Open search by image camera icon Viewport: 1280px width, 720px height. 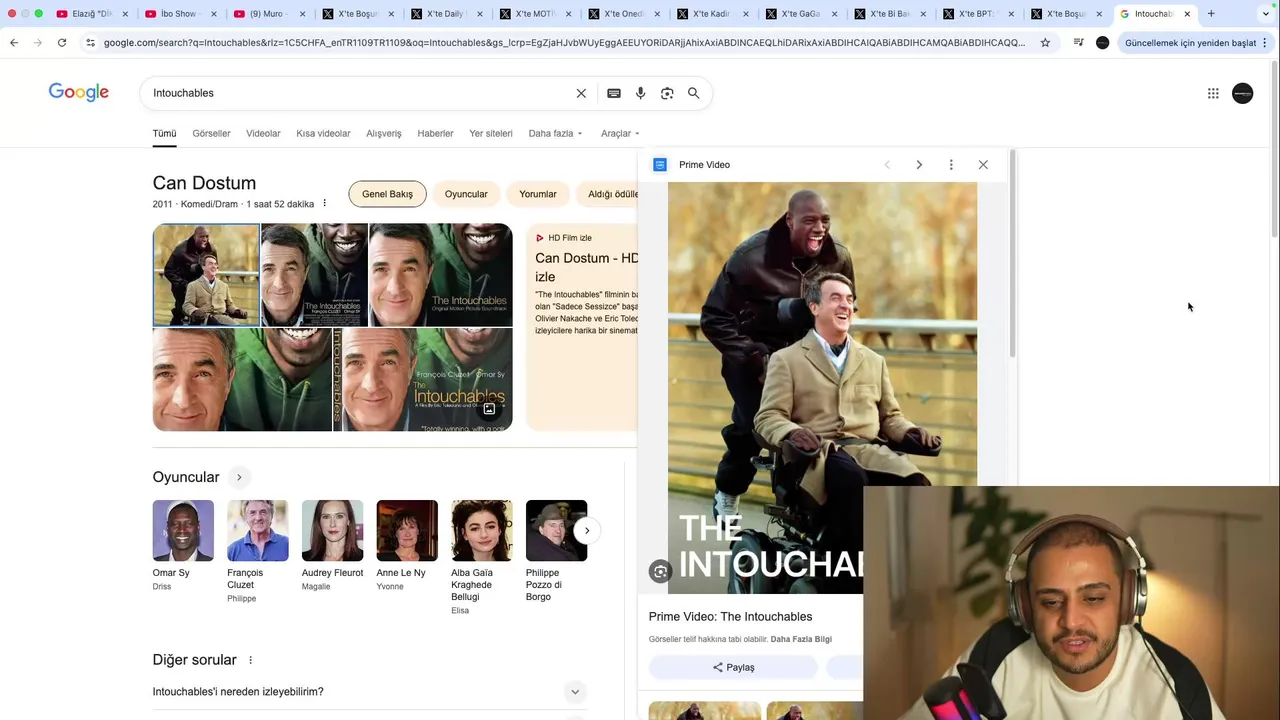pyautogui.click(x=667, y=93)
